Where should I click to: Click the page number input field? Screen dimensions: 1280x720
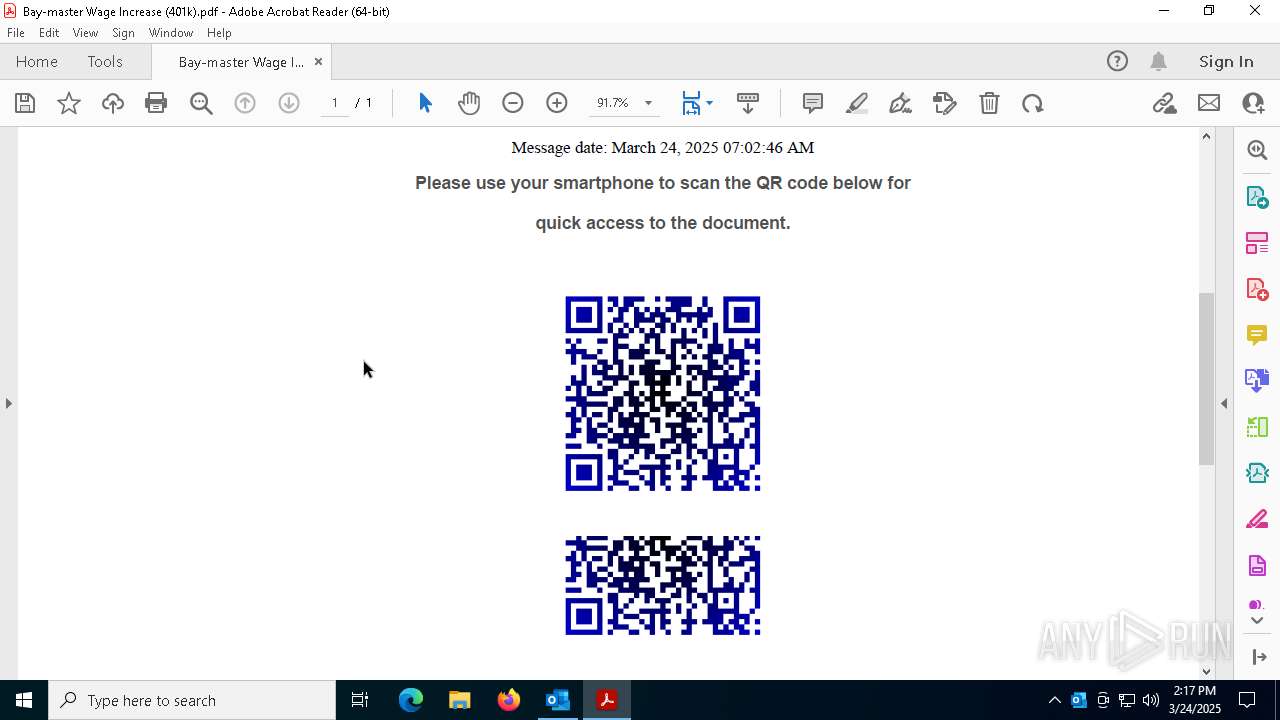pyautogui.click(x=335, y=103)
